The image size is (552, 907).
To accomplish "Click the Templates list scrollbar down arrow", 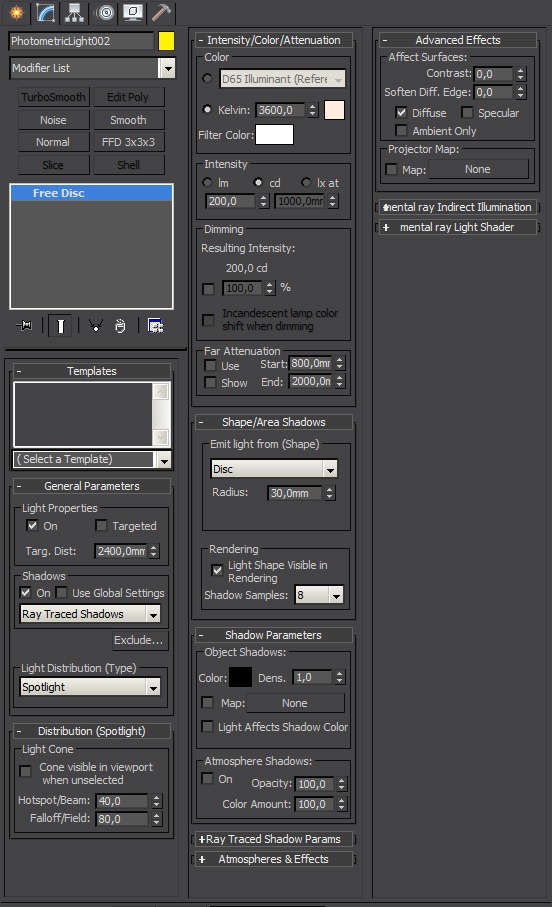I will click(x=161, y=437).
